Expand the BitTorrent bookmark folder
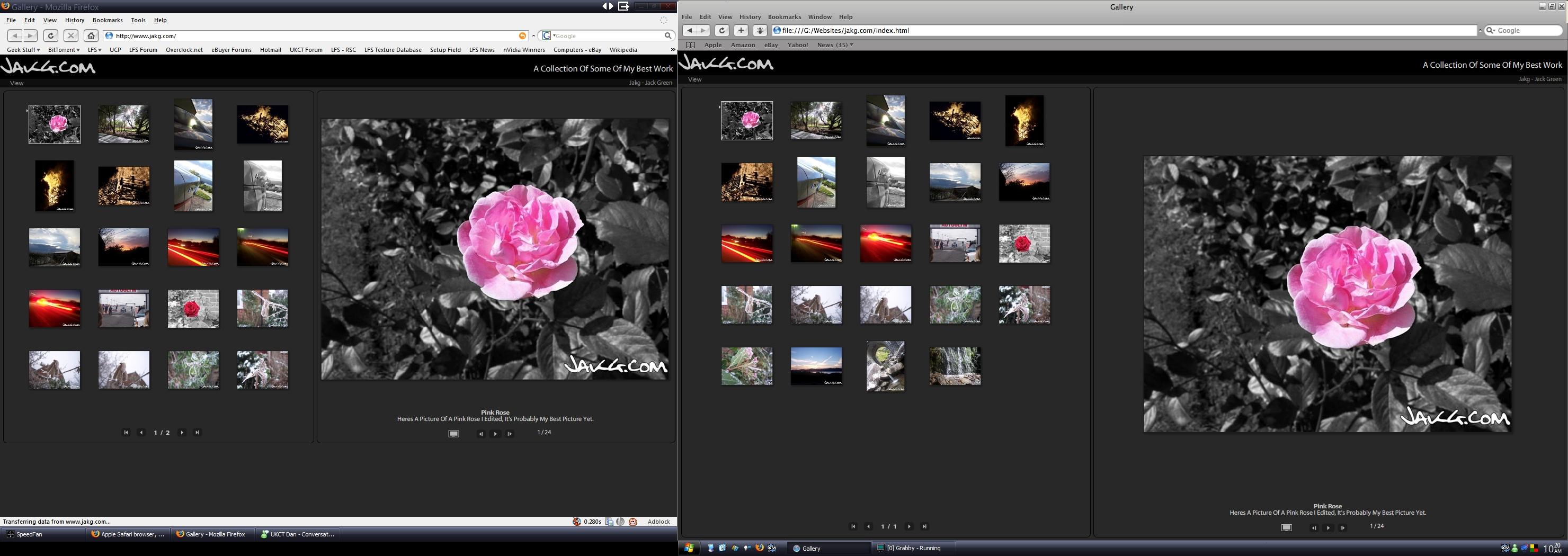This screenshot has width=1568, height=556. point(64,50)
